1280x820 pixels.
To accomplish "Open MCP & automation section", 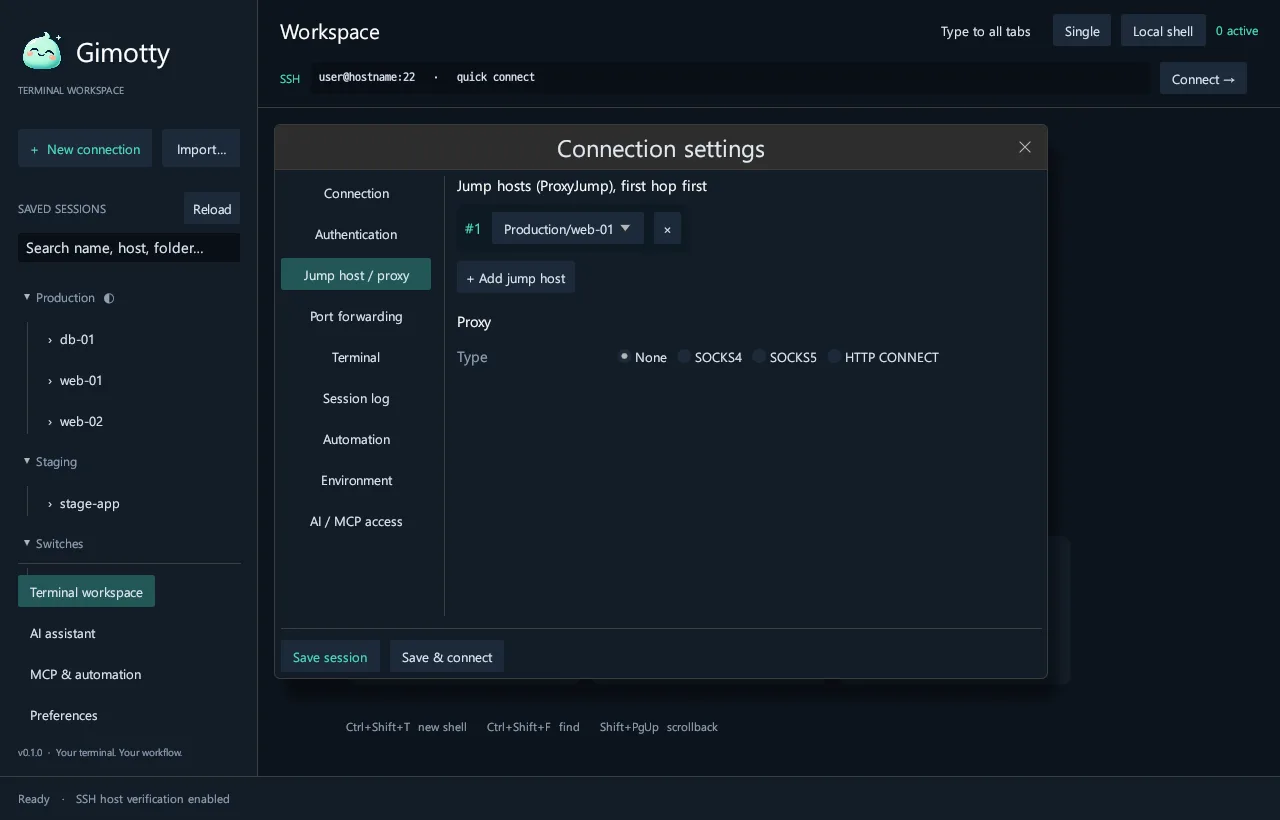I will 86,674.
